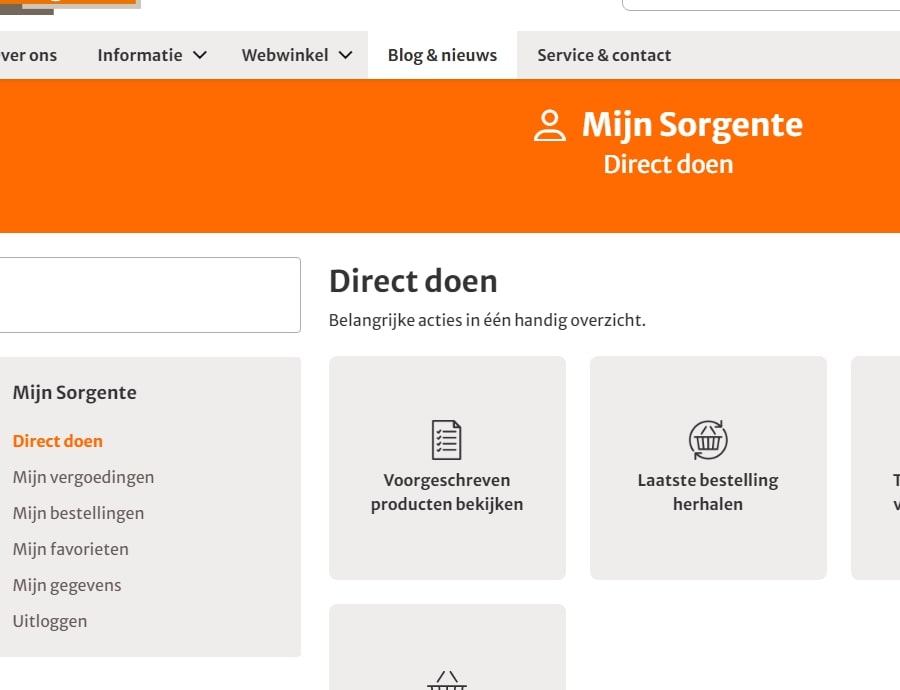Click the repeat last order basket icon
900x690 pixels.
point(708,440)
